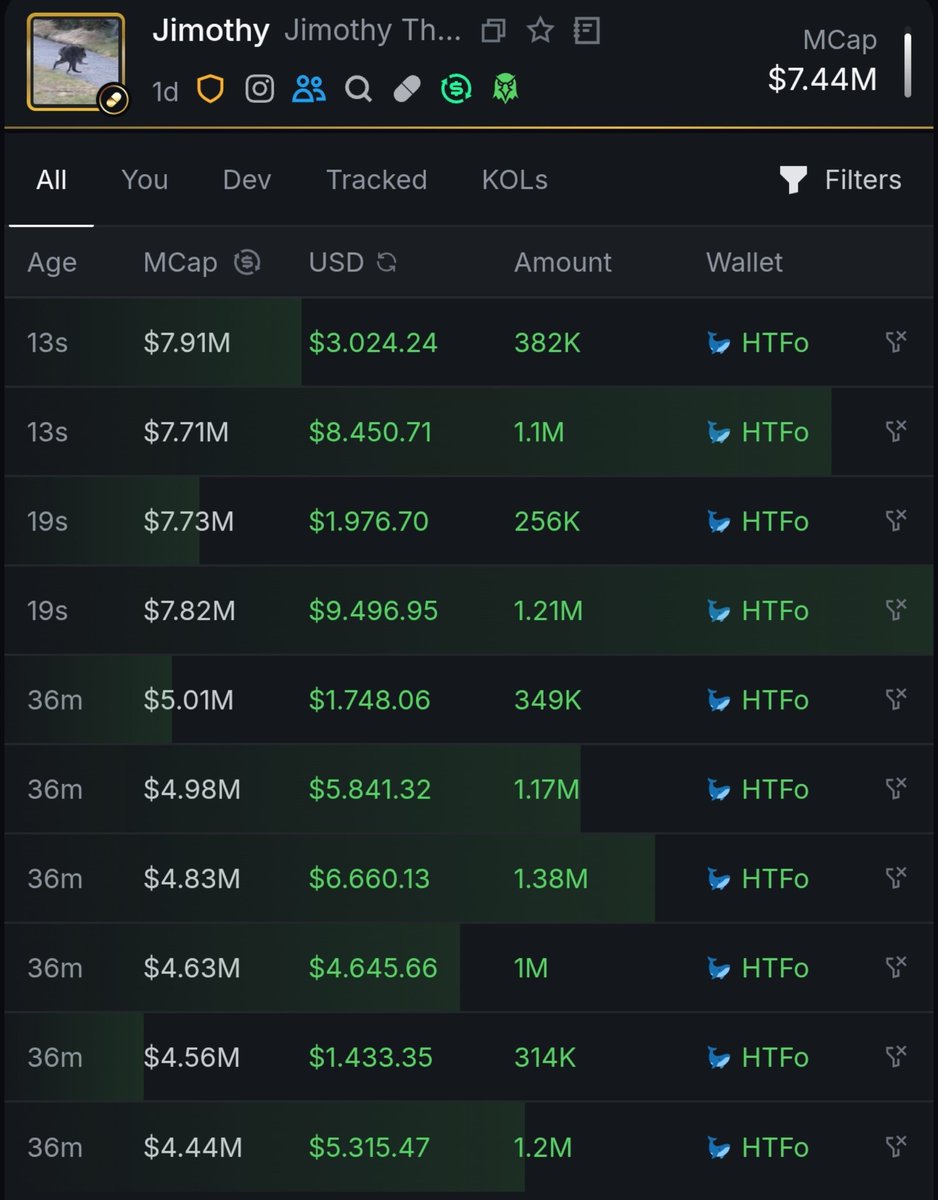Image resolution: width=938 pixels, height=1200 pixels.
Task: Click the white scrollbar beside MCap header
Action: pyautogui.click(x=908, y=65)
